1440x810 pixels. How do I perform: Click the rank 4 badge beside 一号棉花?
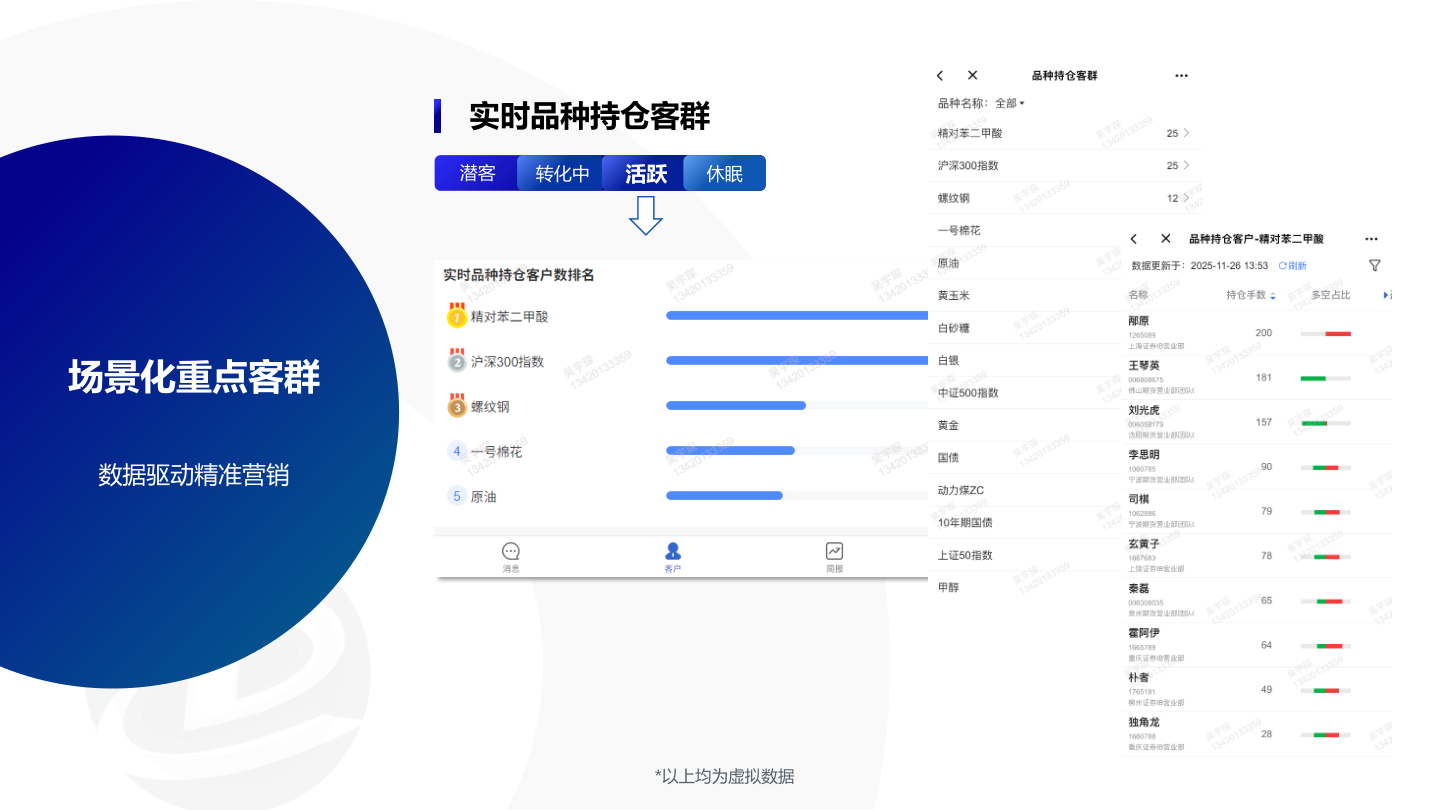click(x=457, y=451)
